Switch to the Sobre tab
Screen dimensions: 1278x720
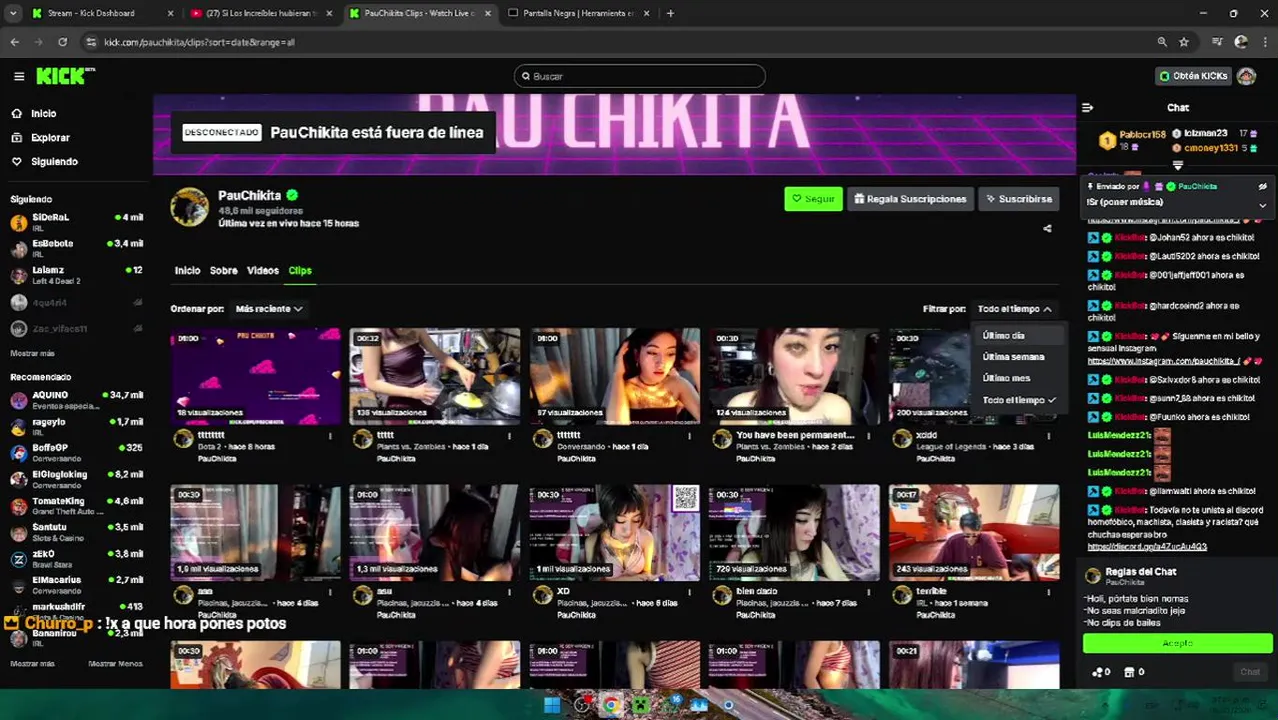(223, 270)
